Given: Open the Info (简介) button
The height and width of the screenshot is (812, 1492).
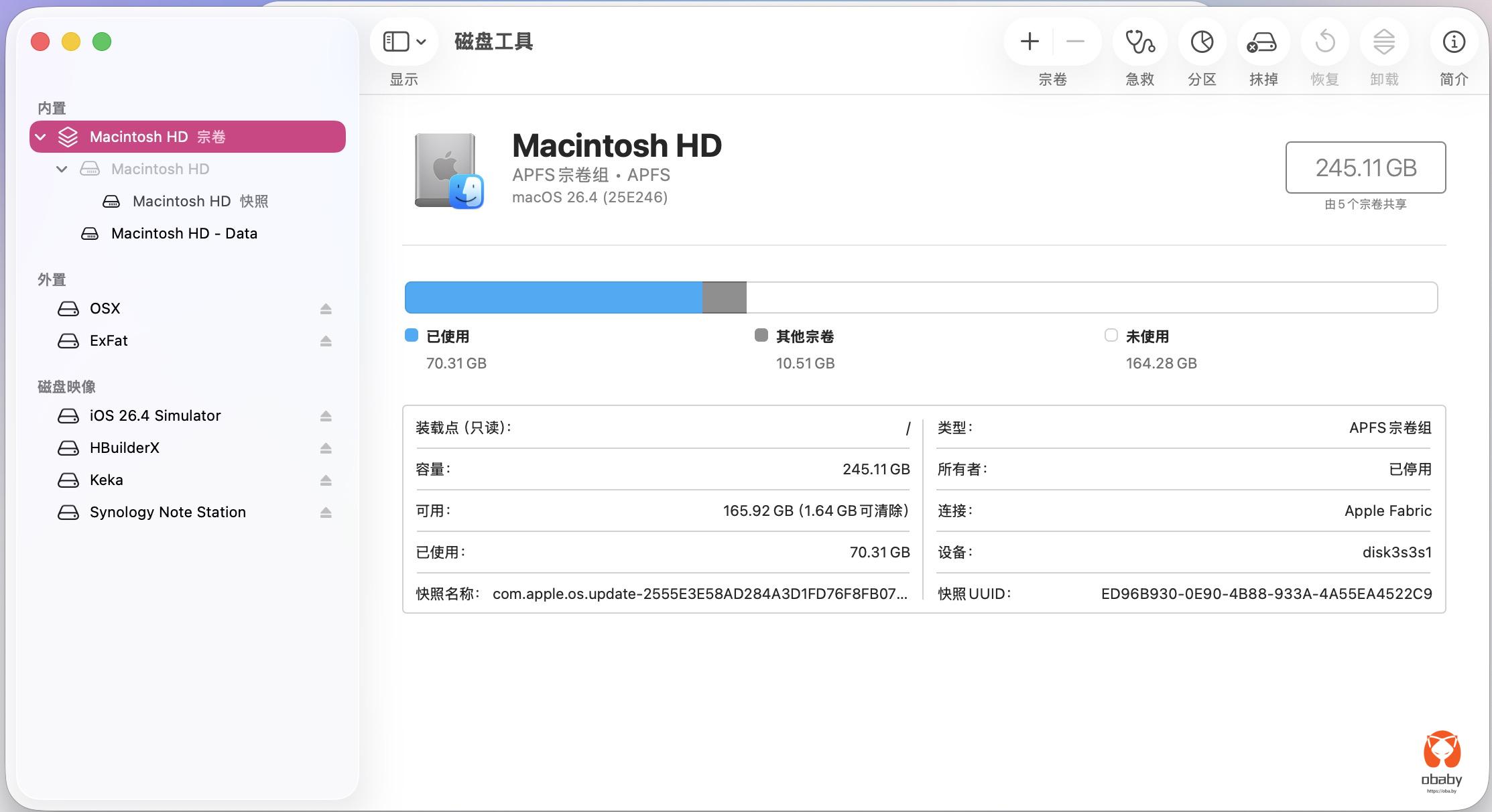Looking at the screenshot, I should click(1453, 42).
